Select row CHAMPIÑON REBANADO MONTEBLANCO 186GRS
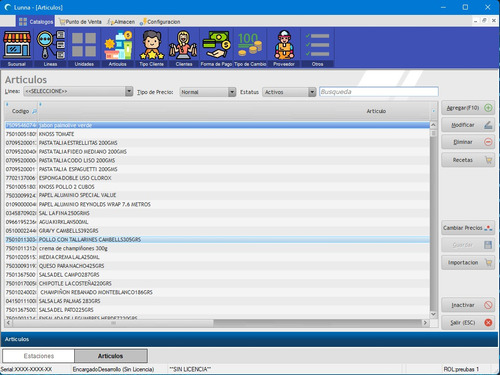The image size is (500, 375). click(x=217, y=292)
